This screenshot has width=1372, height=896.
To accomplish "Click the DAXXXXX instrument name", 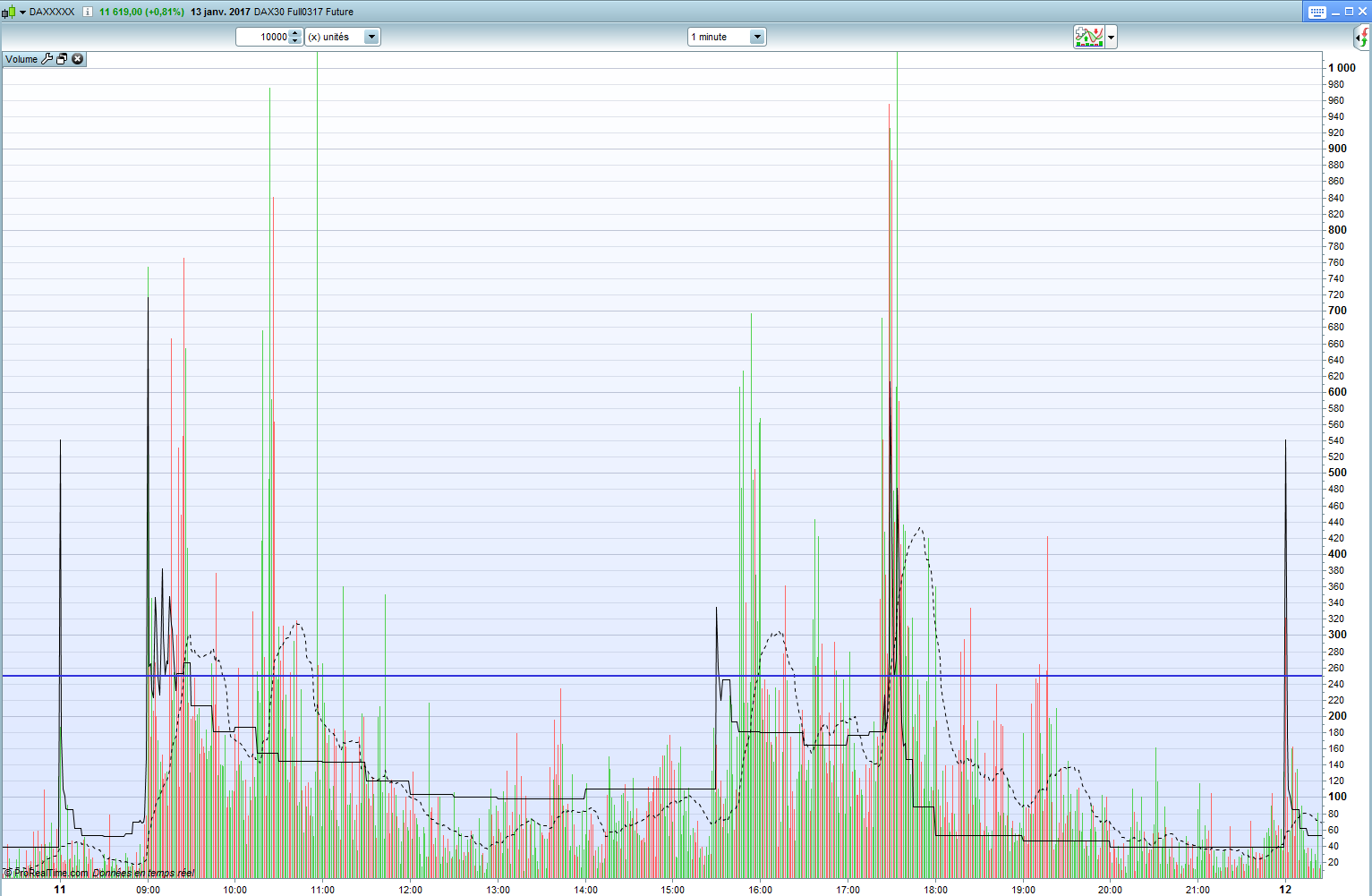I will (52, 12).
